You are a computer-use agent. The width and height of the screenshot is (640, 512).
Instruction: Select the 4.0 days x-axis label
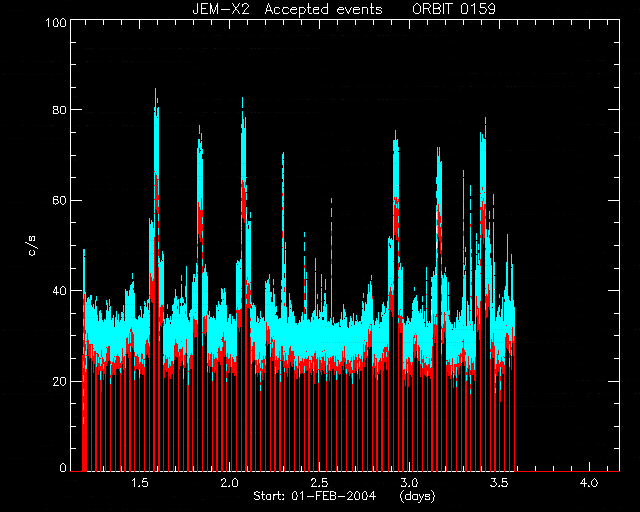click(589, 483)
